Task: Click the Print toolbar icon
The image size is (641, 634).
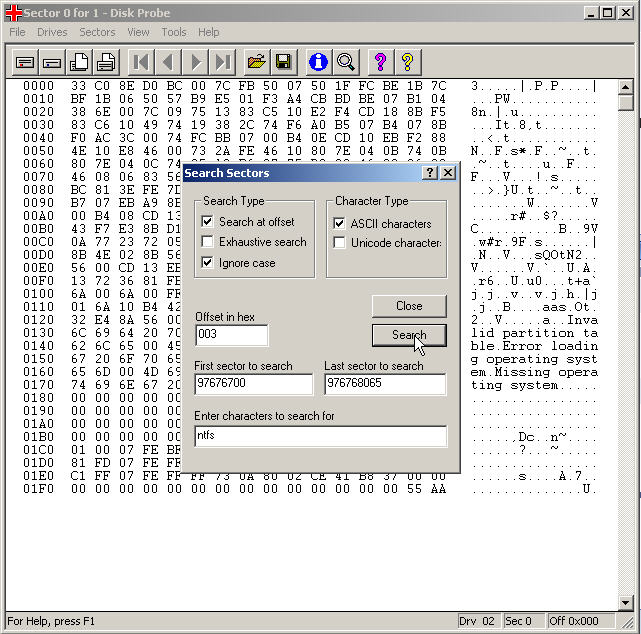Action: click(106, 63)
